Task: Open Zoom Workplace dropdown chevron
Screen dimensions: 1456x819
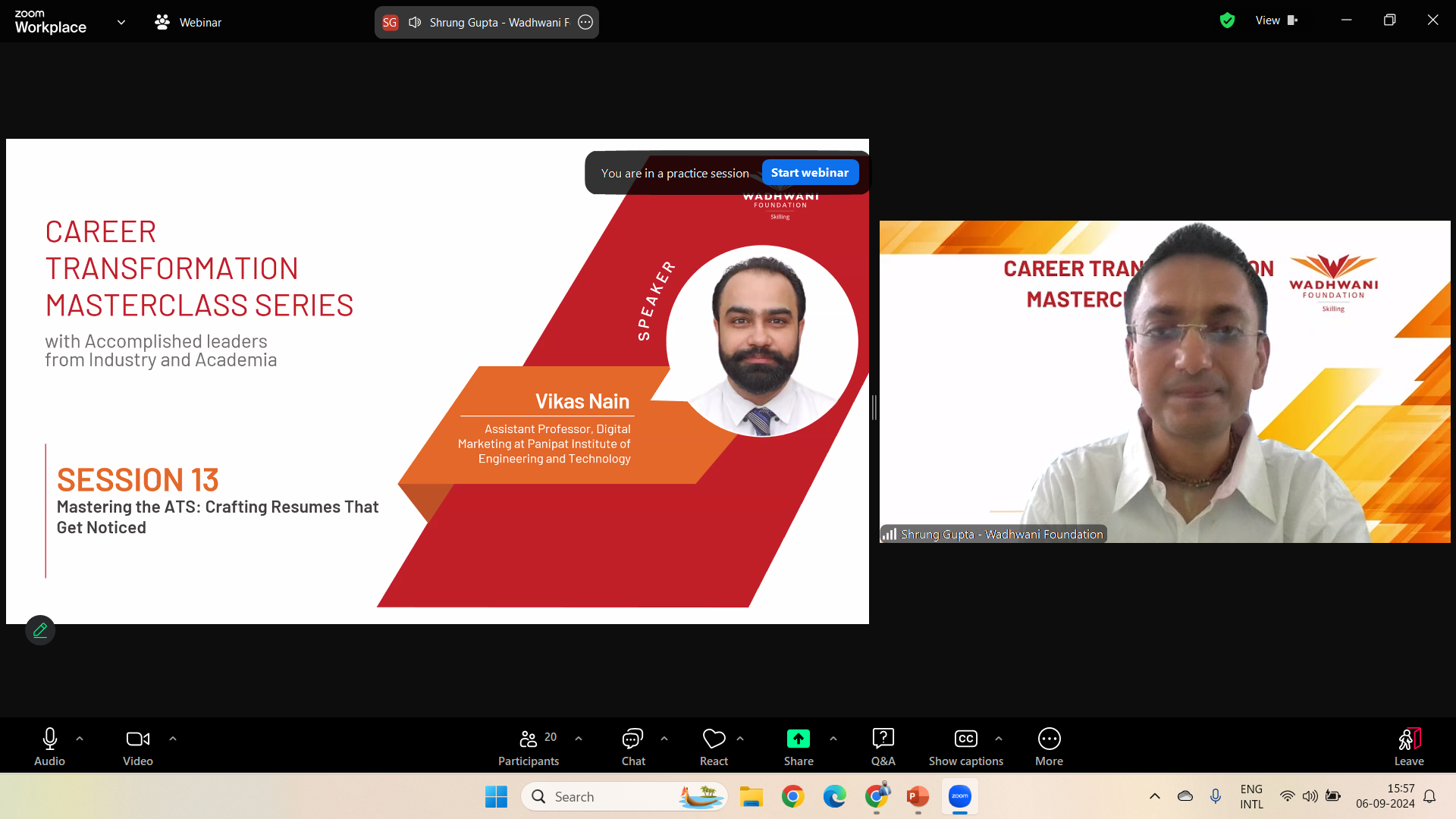Action: pyautogui.click(x=121, y=22)
